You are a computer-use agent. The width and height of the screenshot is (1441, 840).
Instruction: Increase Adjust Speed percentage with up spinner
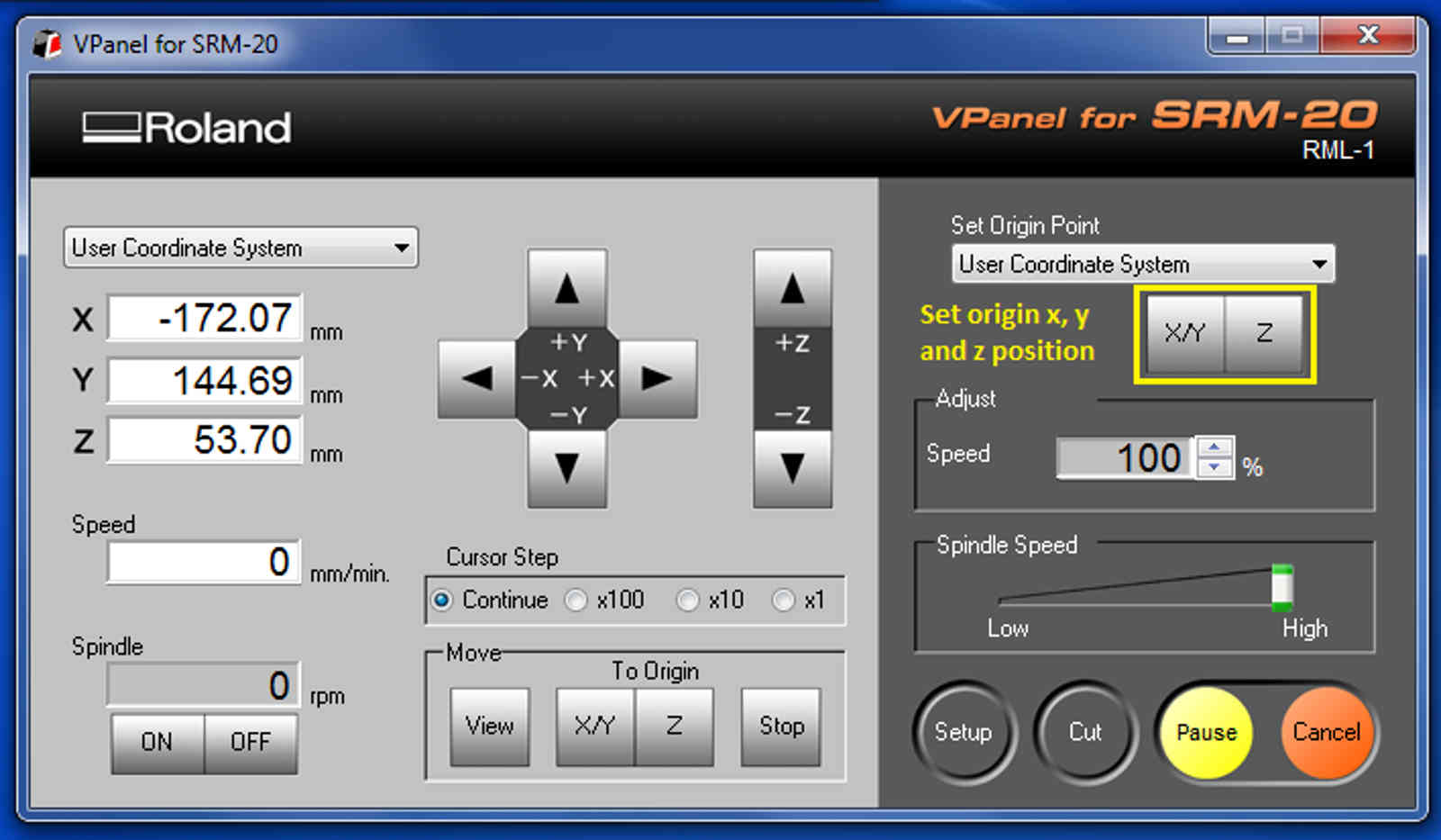click(x=1215, y=447)
